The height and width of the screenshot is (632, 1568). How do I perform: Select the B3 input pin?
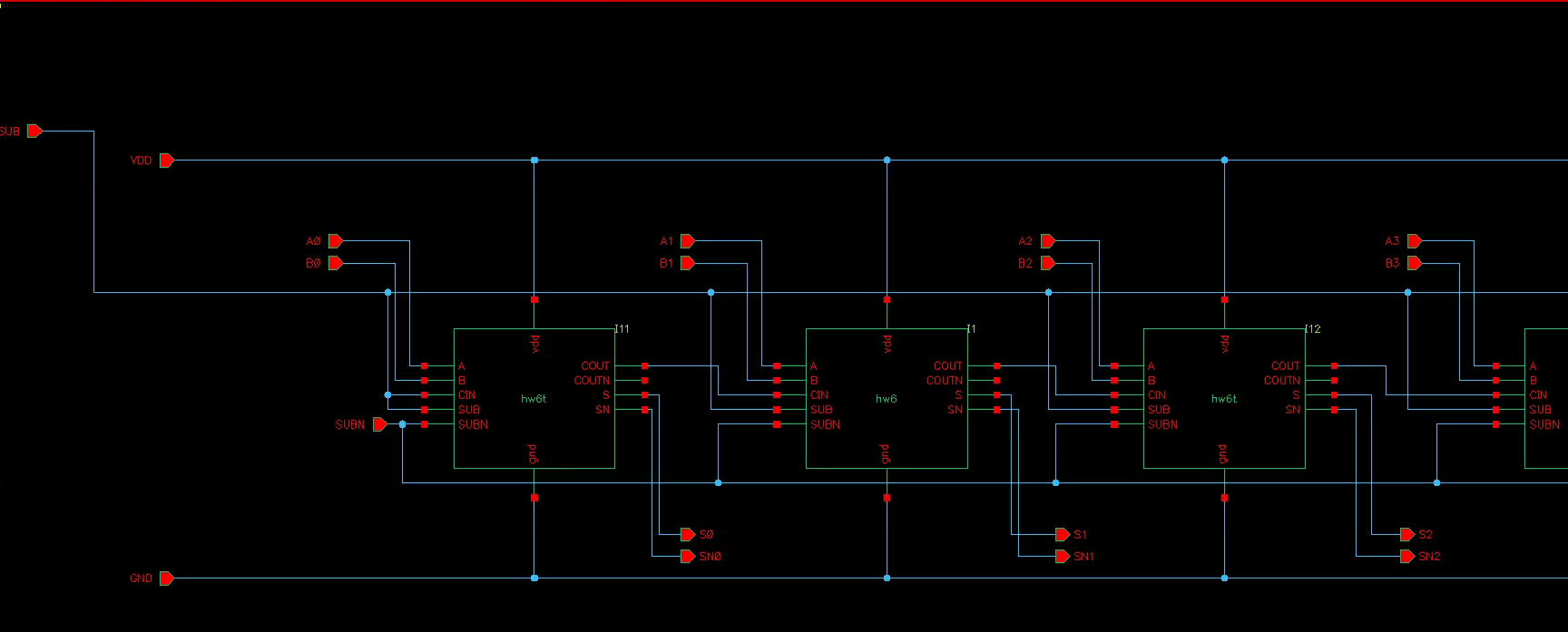[1414, 263]
